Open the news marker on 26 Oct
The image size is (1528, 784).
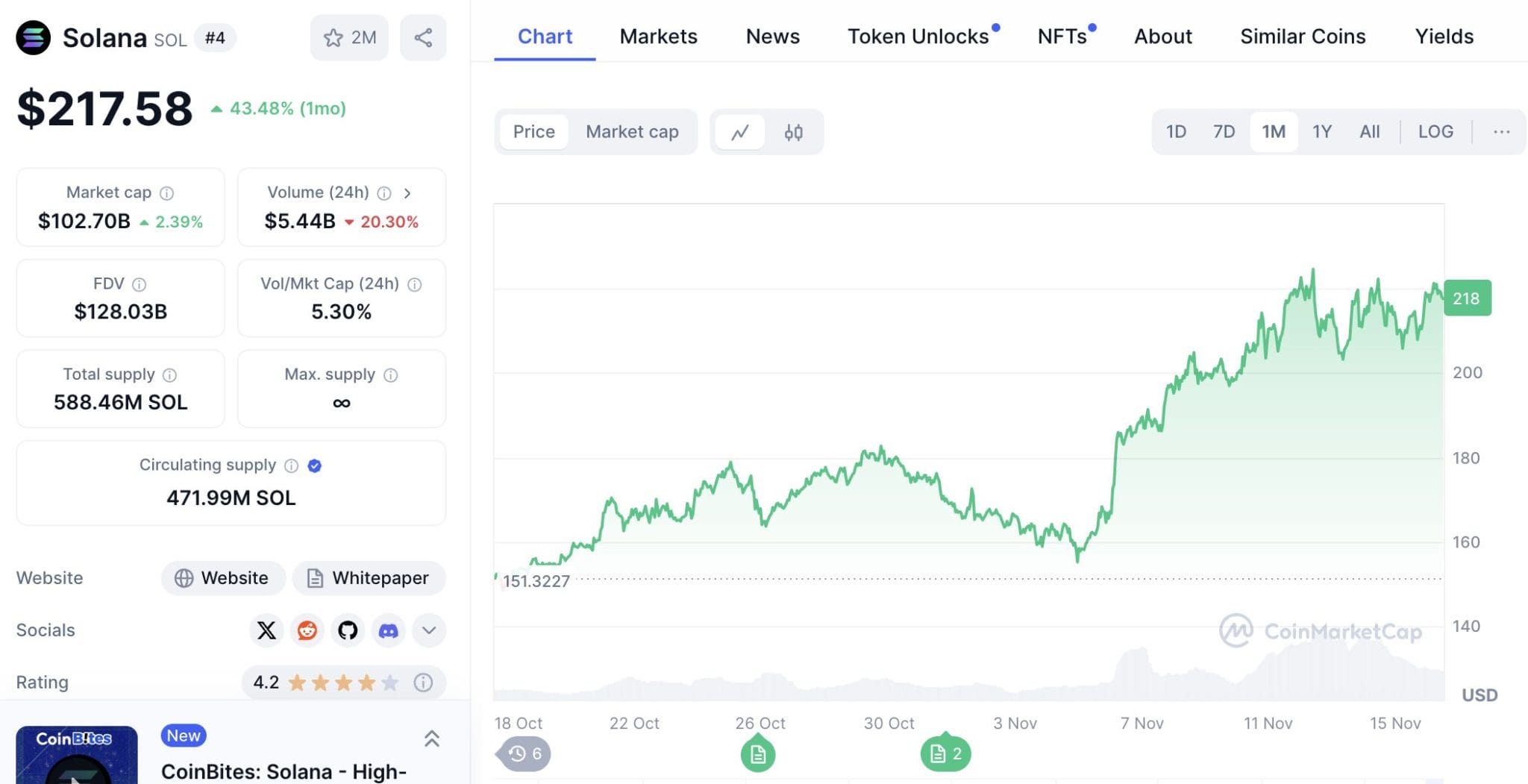759,753
